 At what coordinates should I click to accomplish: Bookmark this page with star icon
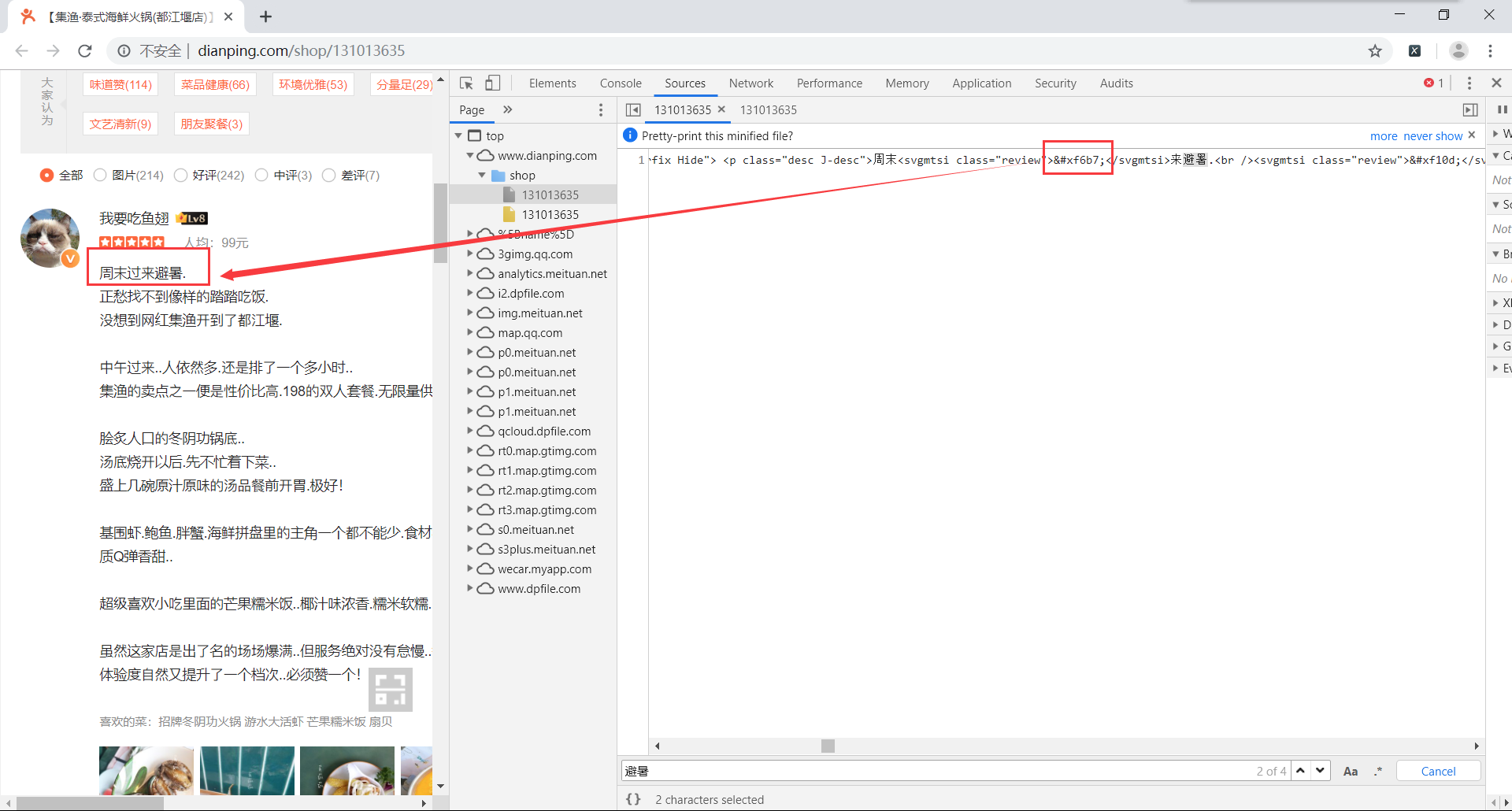(1375, 51)
